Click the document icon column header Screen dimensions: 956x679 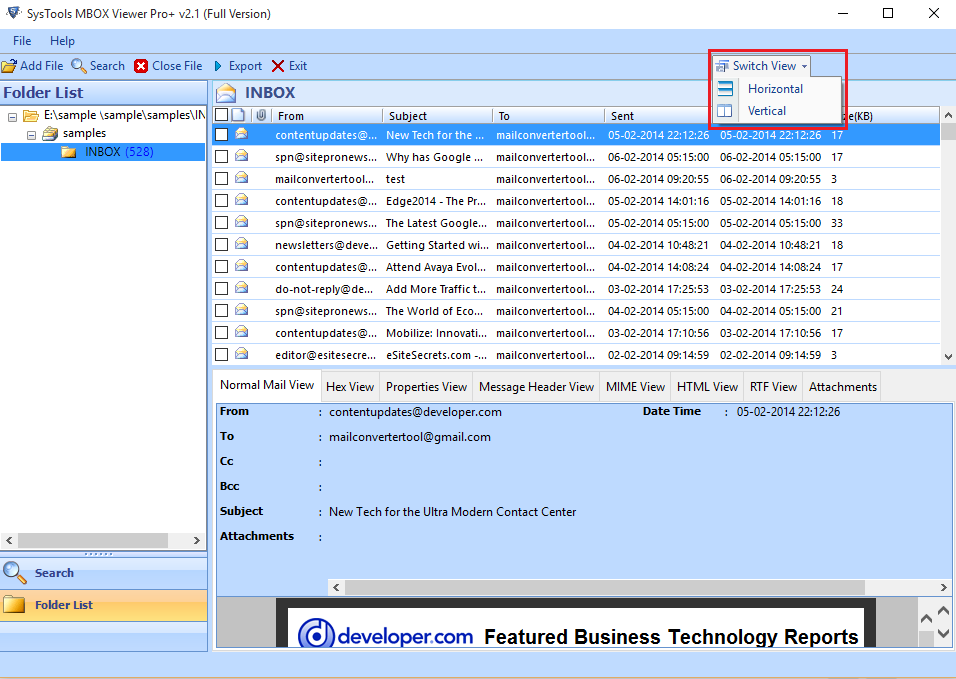pos(238,115)
